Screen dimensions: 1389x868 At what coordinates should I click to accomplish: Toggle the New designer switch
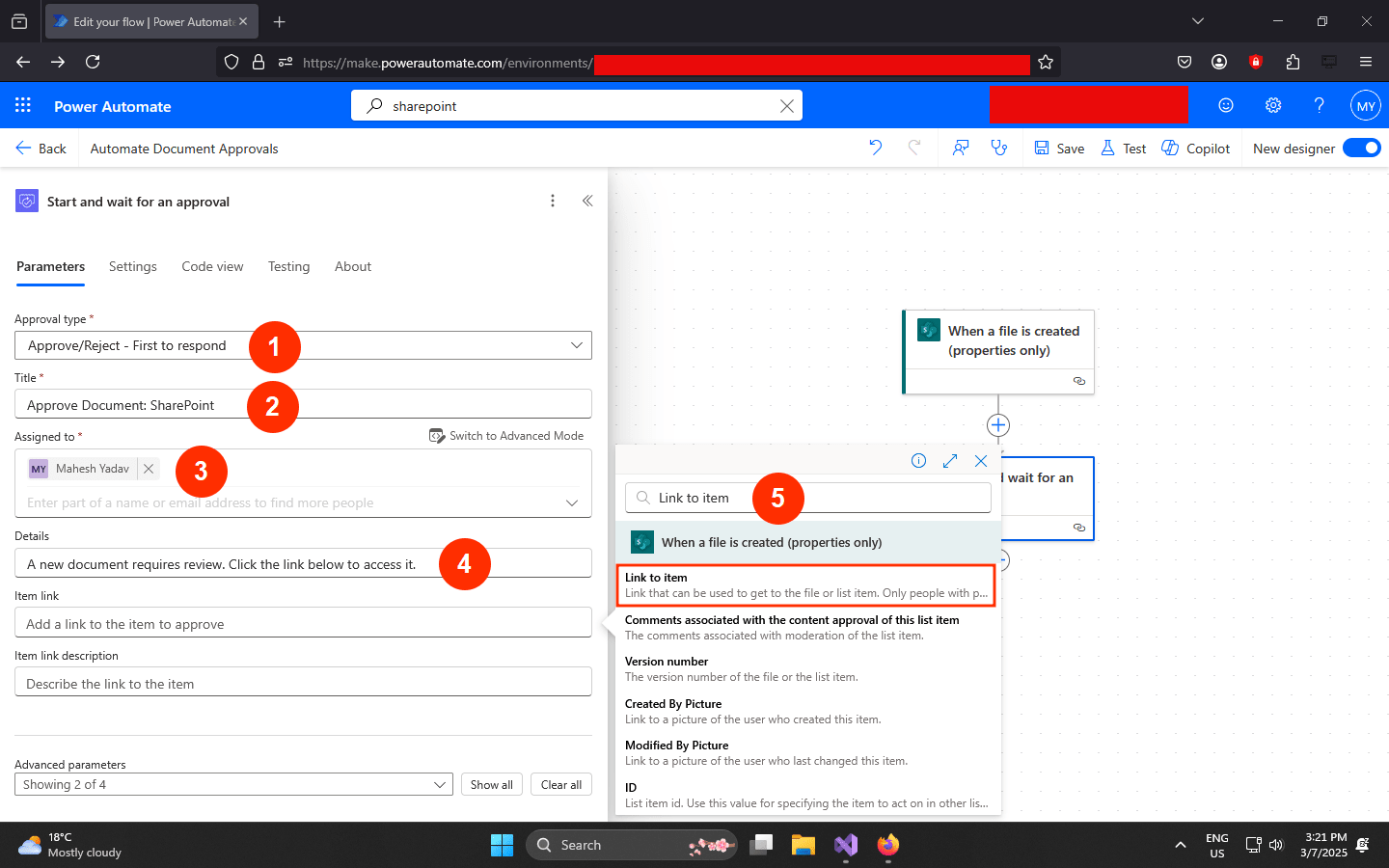1362,148
